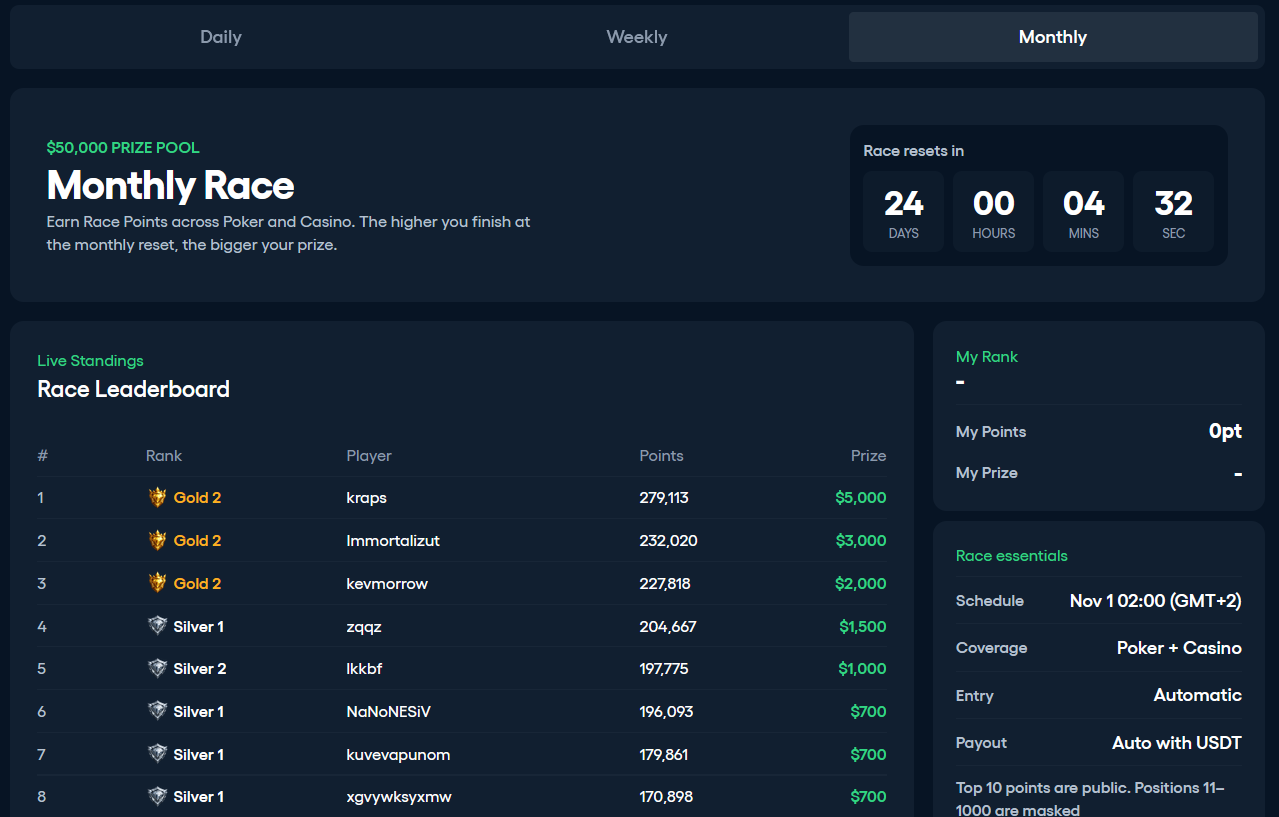
Task: Click player name "Immortalizut"
Action: 393,541
